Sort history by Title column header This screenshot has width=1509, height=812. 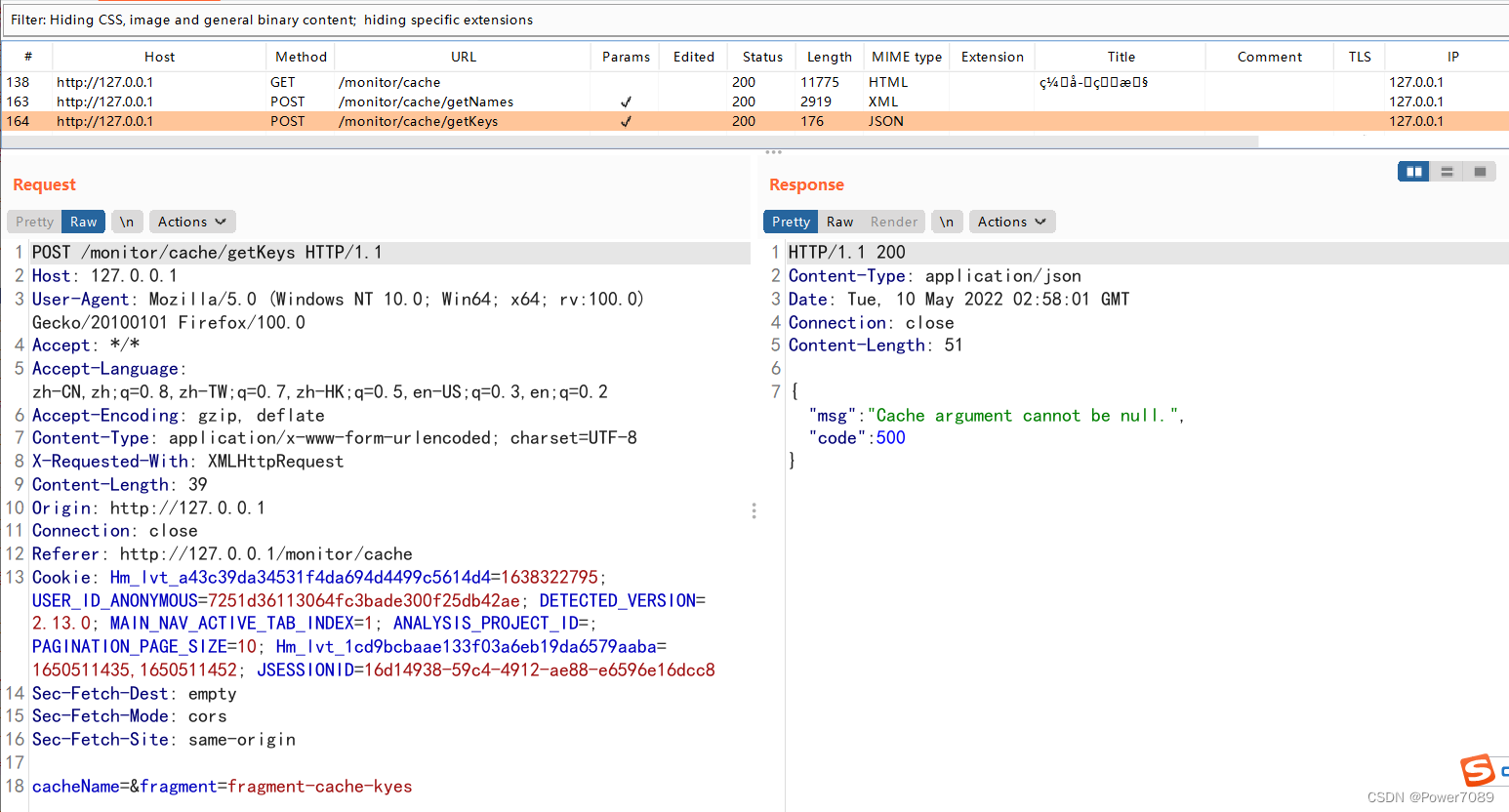[1122, 57]
